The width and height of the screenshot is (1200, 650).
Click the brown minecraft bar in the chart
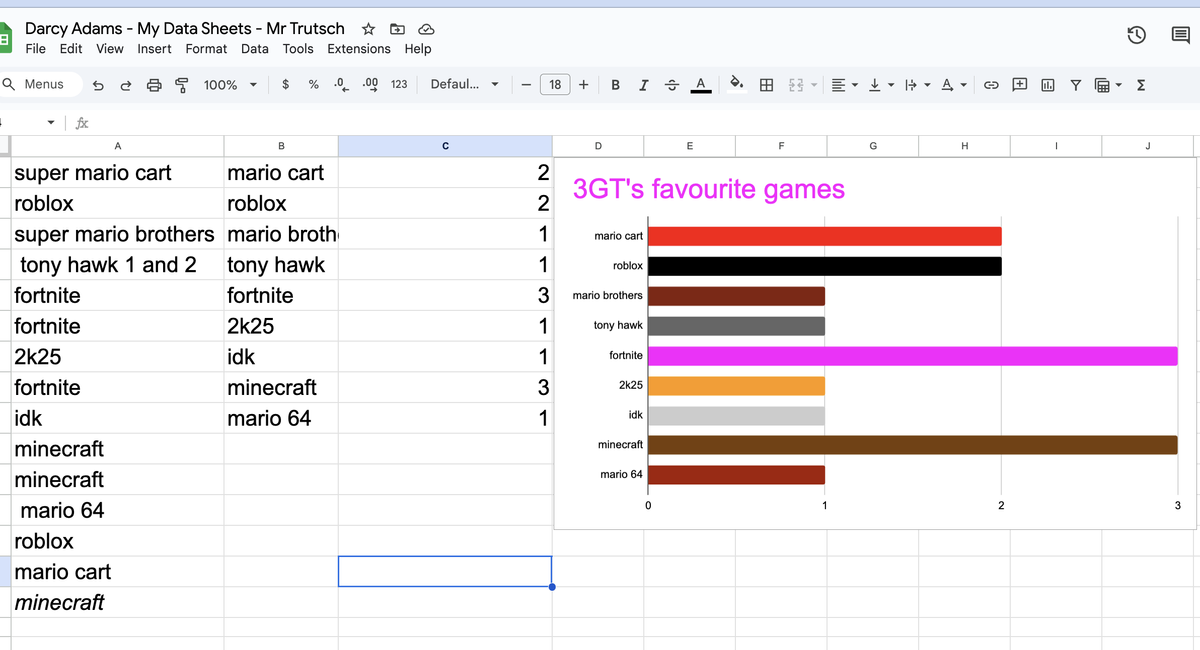tap(912, 444)
